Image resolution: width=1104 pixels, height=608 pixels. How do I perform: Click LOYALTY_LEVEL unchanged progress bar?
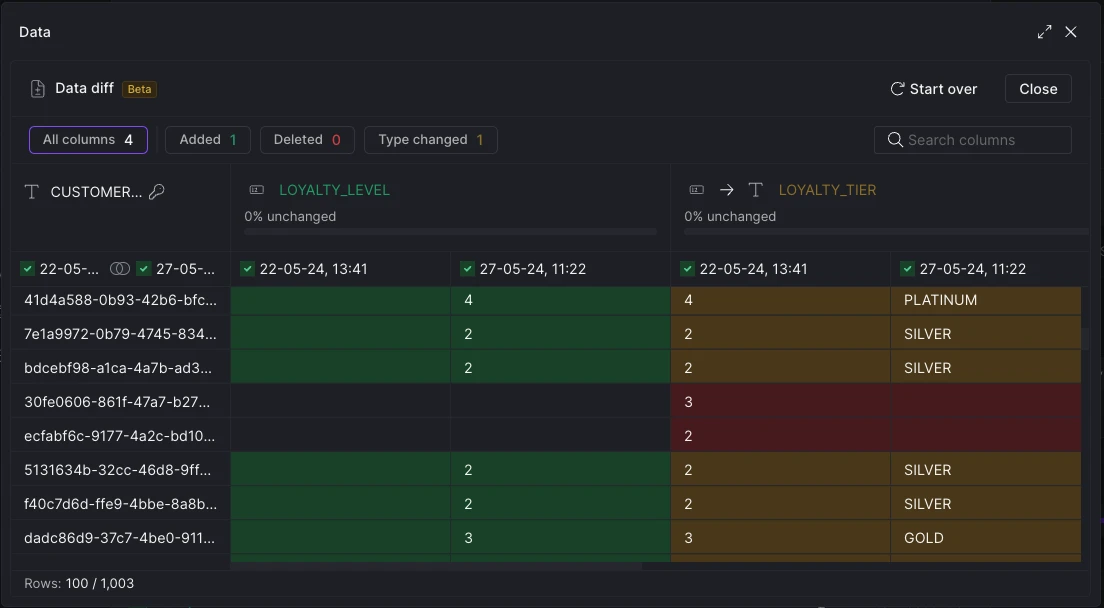(x=451, y=232)
